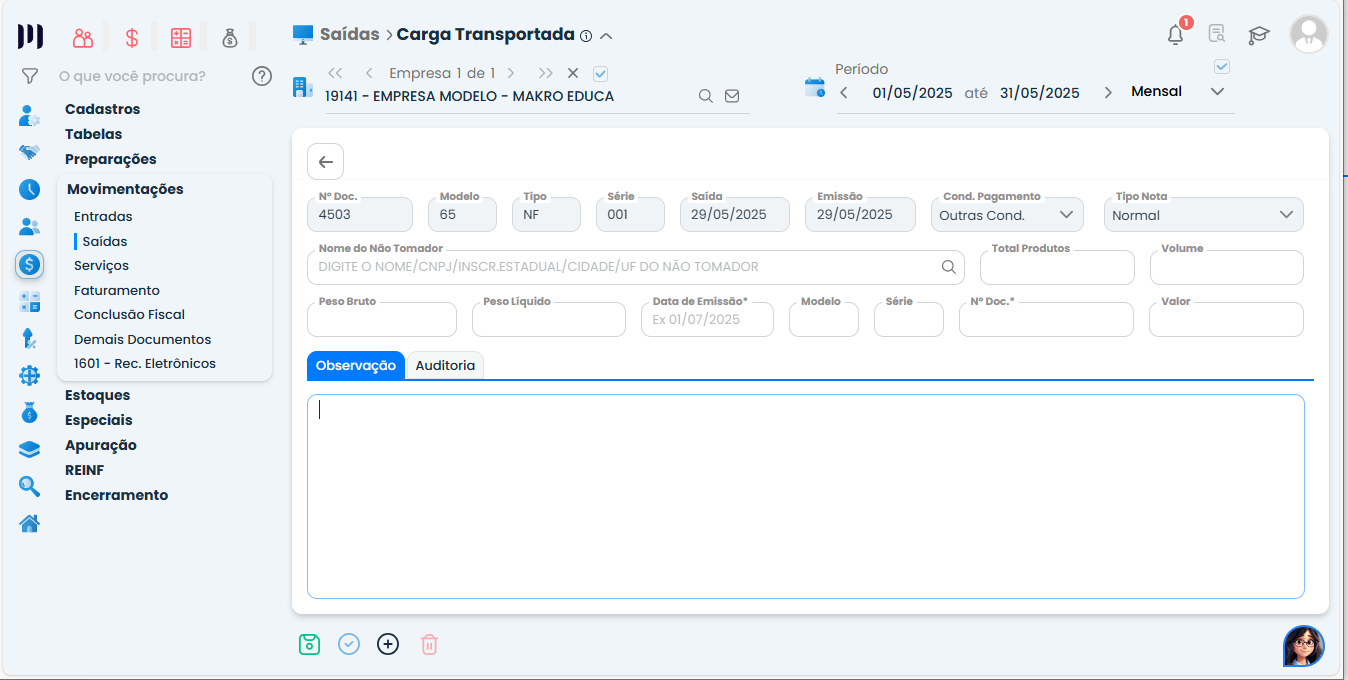Open the notifications bell
Screen dimensions: 1348x680
pyautogui.click(x=1175, y=35)
